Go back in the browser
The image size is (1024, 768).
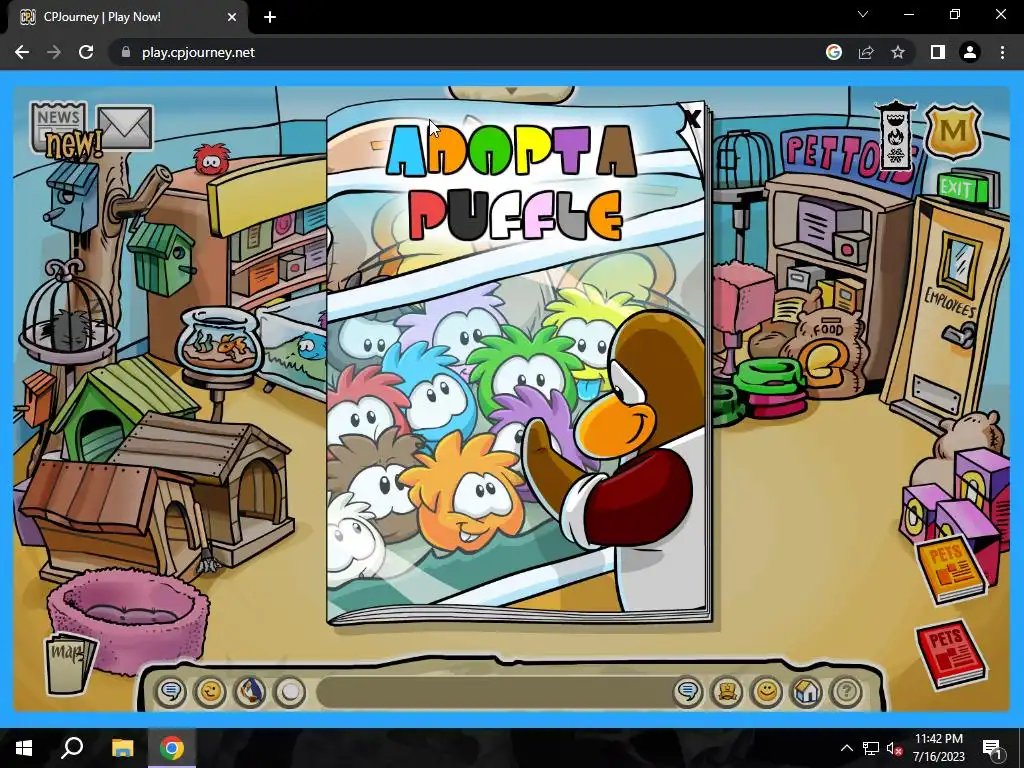(22, 52)
